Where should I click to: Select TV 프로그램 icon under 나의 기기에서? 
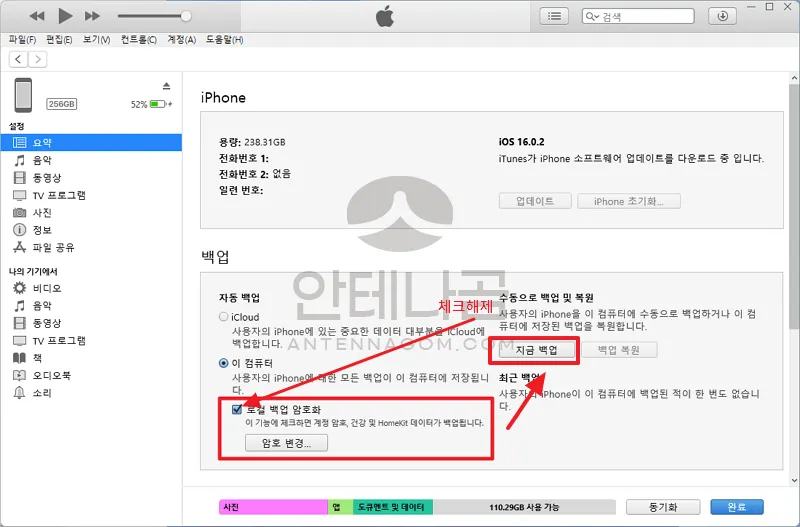coord(19,341)
